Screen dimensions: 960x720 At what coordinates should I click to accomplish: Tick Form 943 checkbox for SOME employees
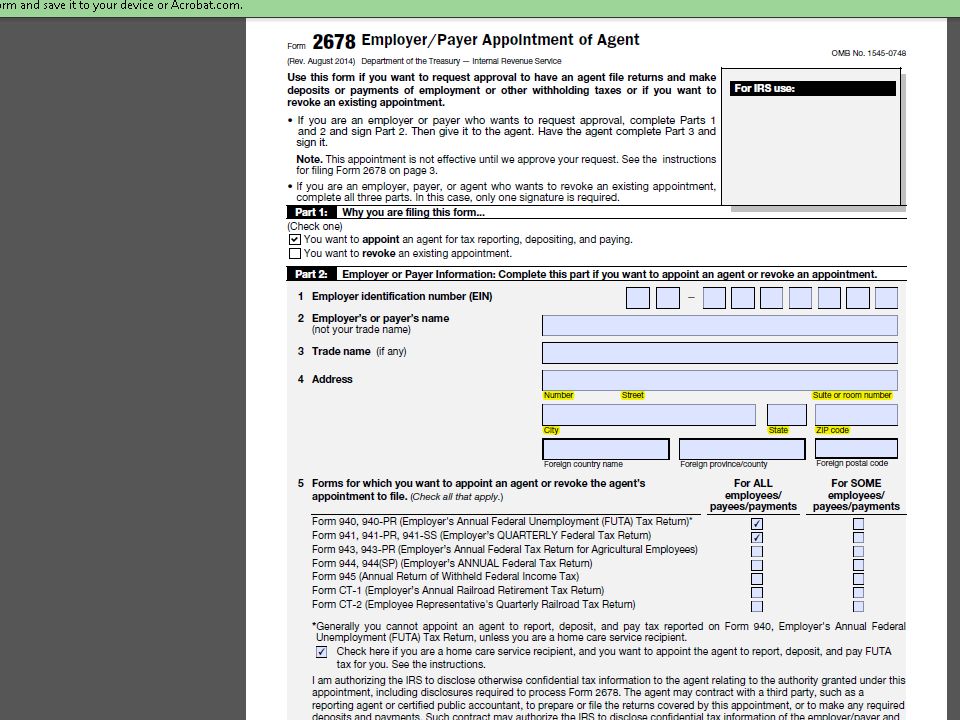[858, 551]
